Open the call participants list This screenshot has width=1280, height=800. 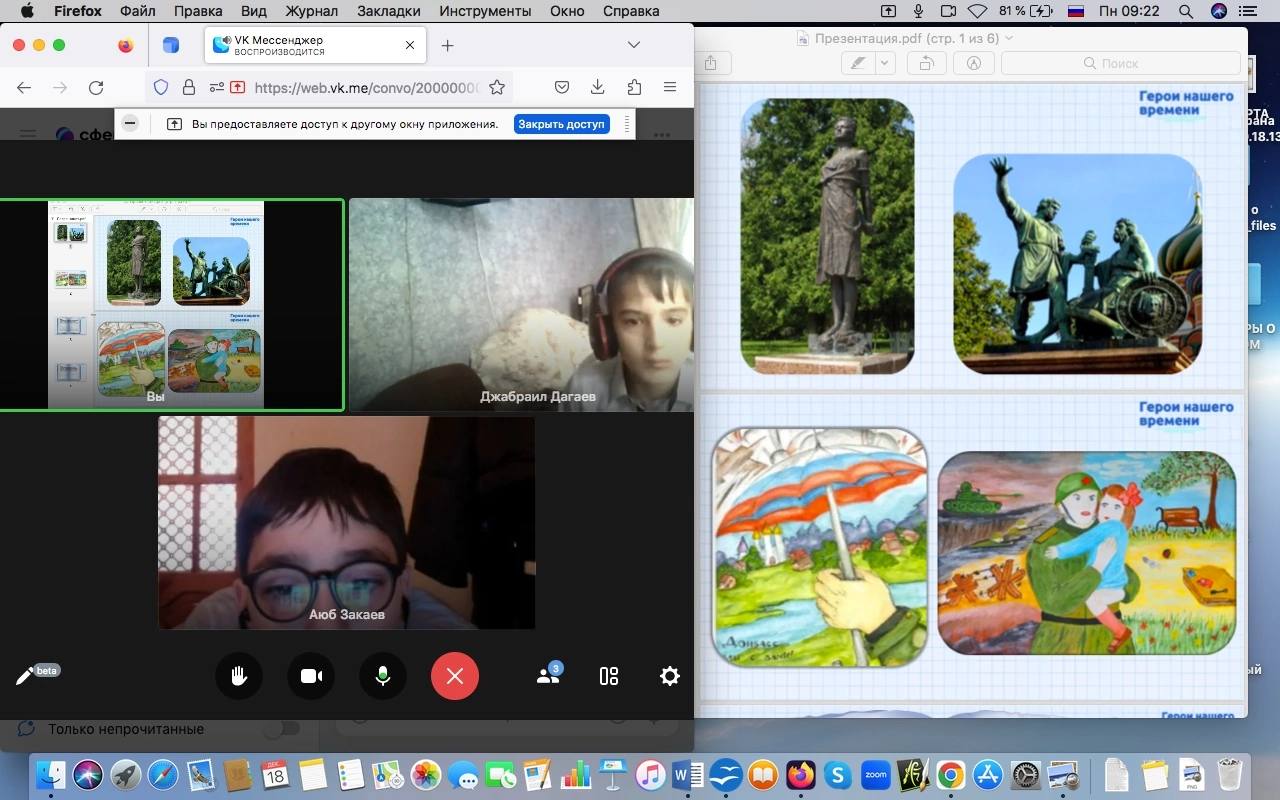click(x=548, y=676)
